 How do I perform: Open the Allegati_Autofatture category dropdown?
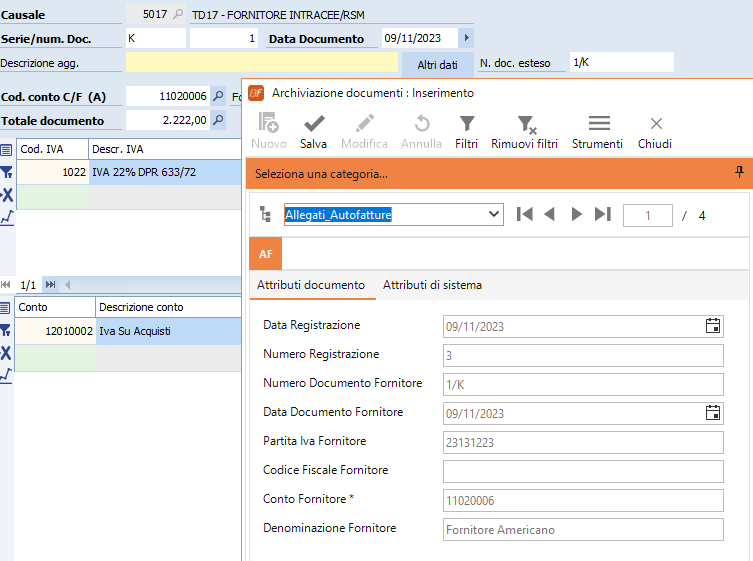tap(494, 214)
